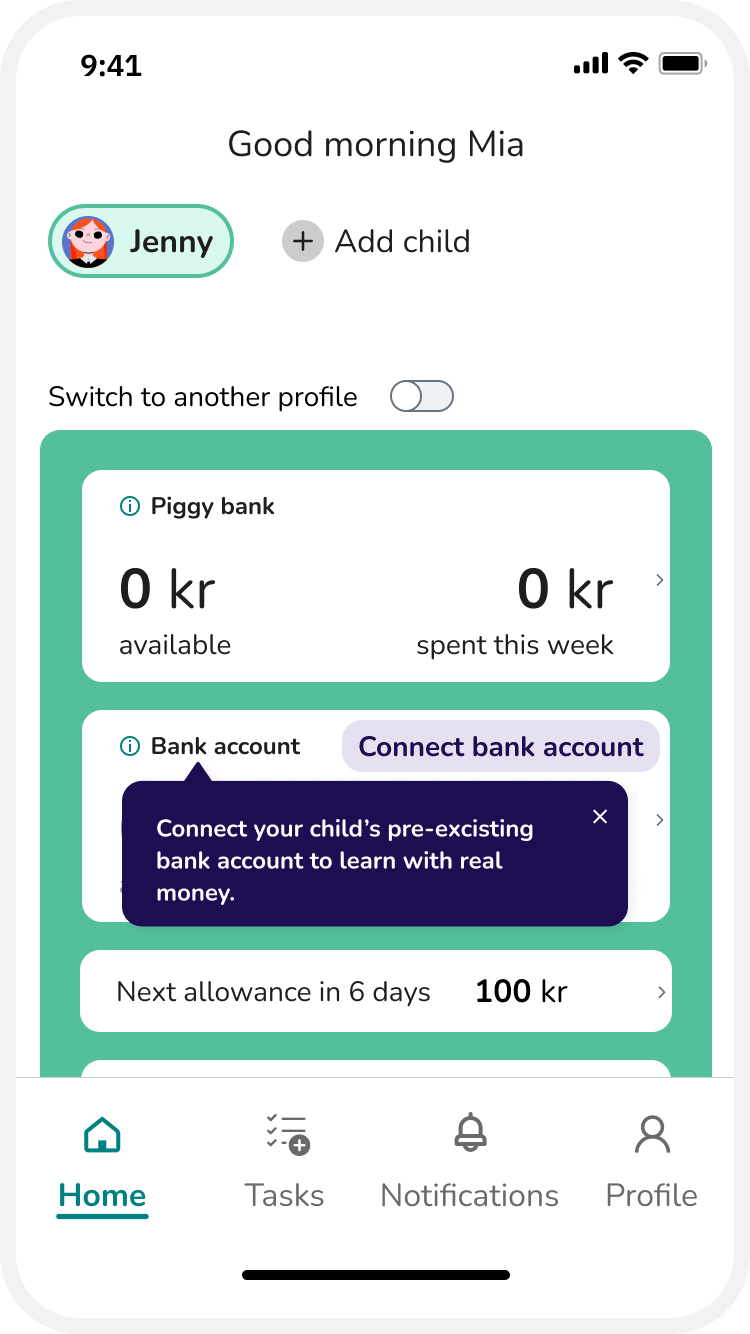
Task: Click the Home house icon
Action: pos(102,1135)
